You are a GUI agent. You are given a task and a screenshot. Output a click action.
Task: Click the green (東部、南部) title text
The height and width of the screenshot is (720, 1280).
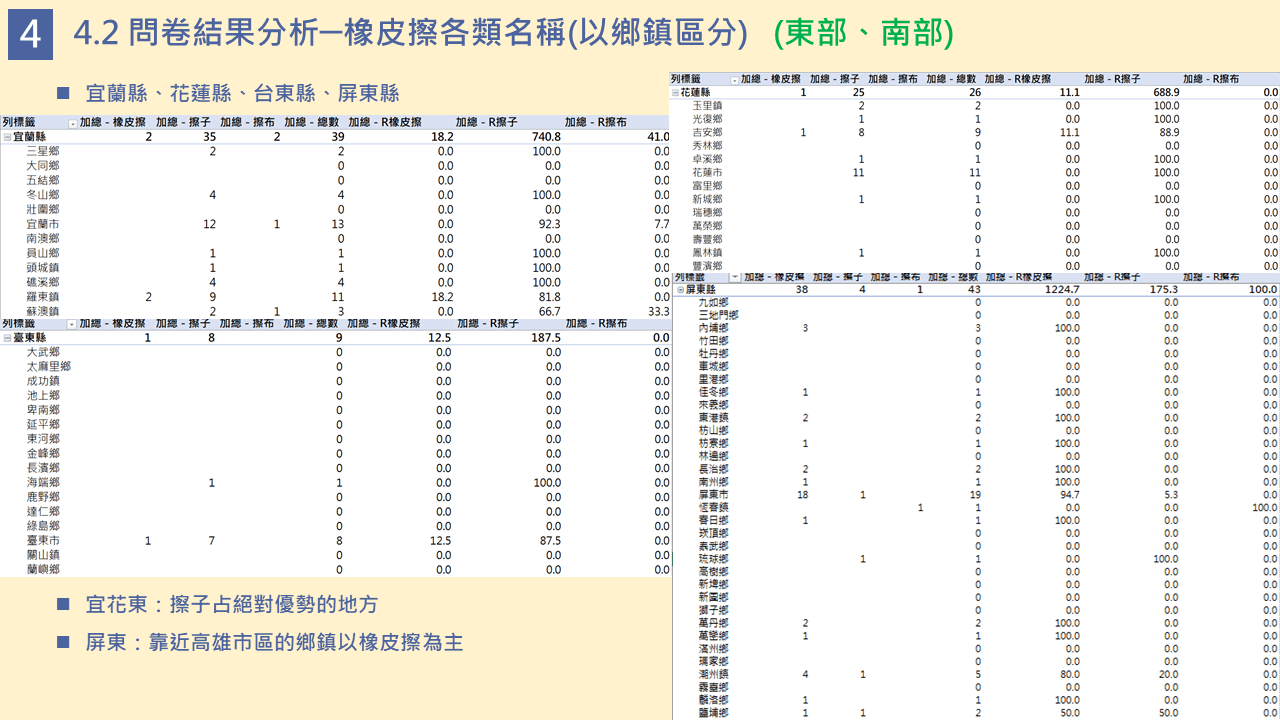(x=864, y=34)
